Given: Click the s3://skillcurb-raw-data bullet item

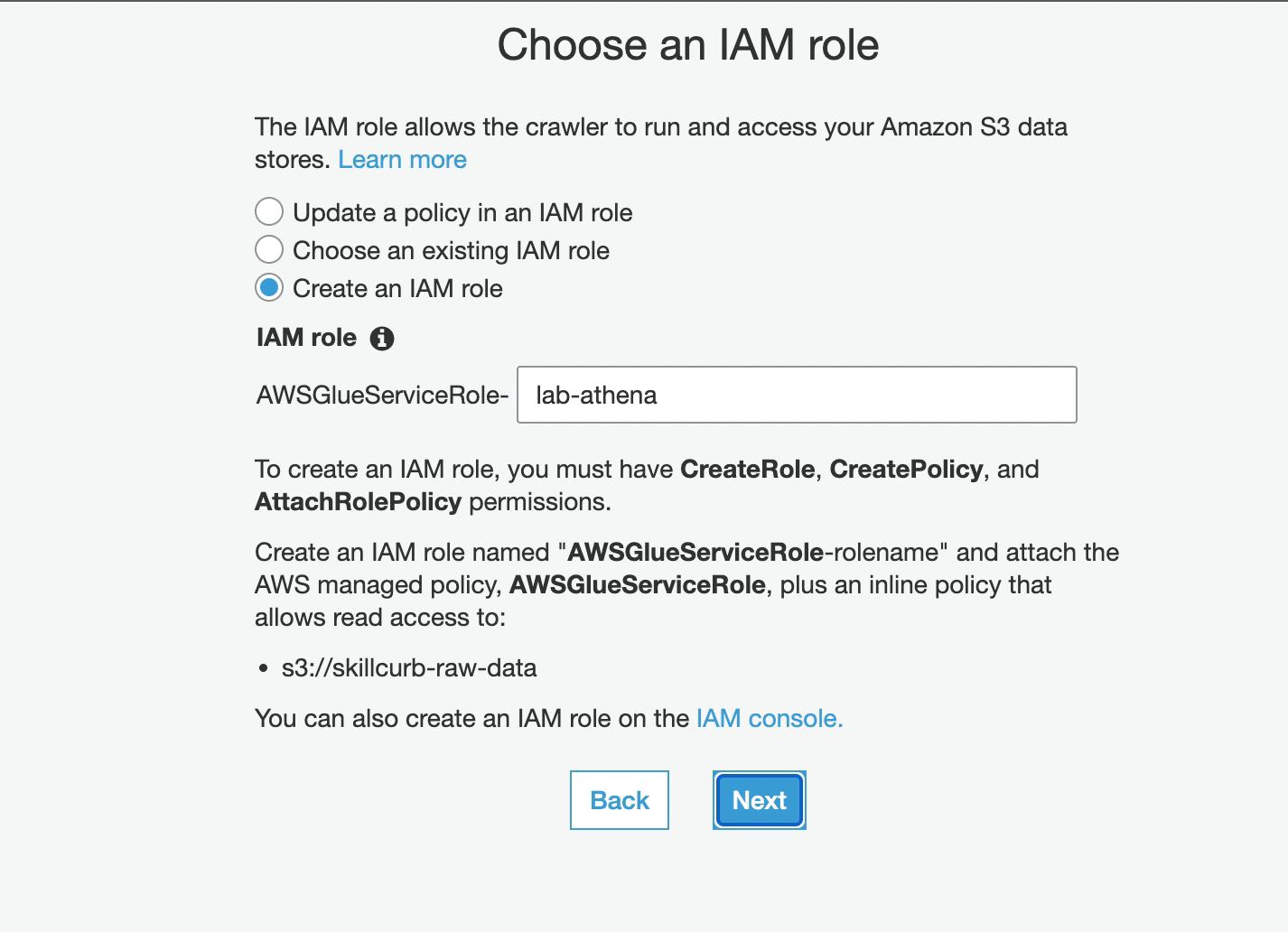Looking at the screenshot, I should click(408, 668).
